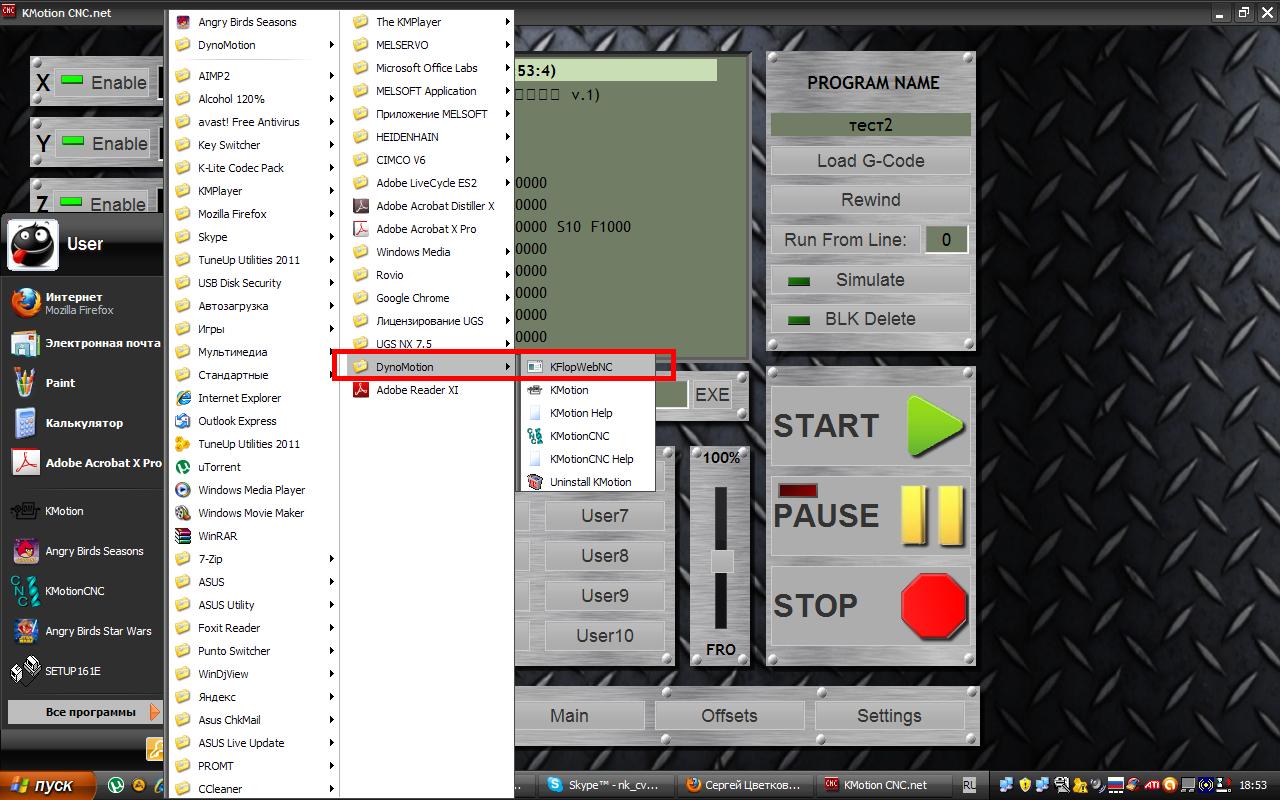Click the red STOP octagon
This screenshot has width=1280, height=800.
(934, 605)
